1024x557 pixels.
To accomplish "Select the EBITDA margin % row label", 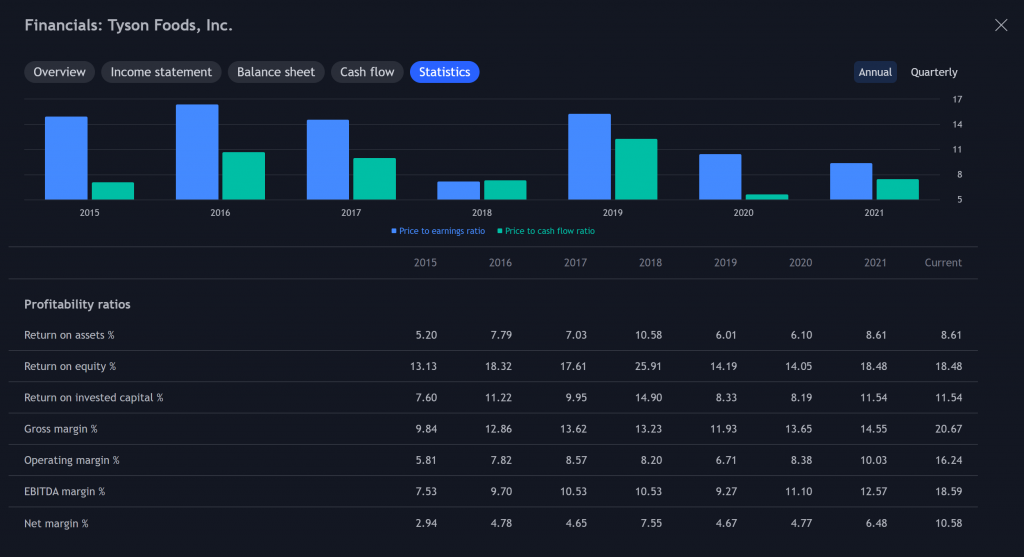I will 65,492.
